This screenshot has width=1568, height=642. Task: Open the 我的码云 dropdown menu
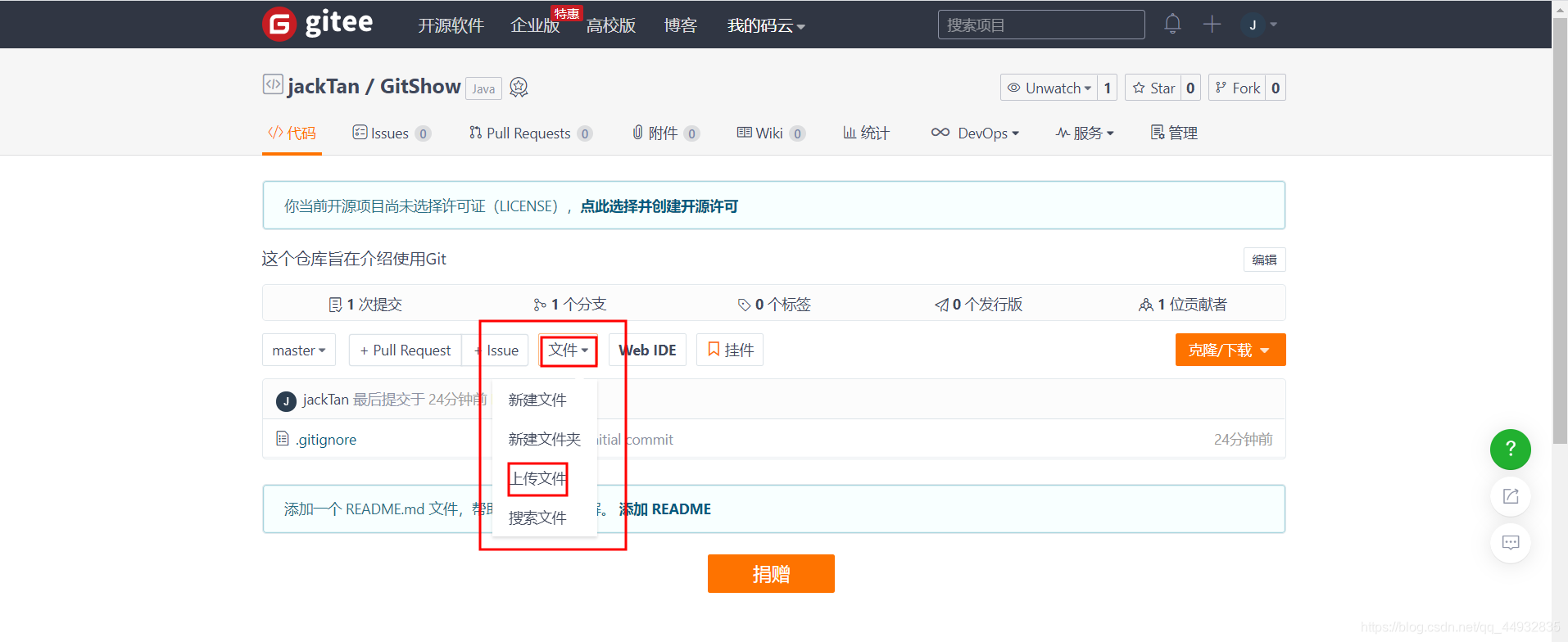[x=766, y=26]
